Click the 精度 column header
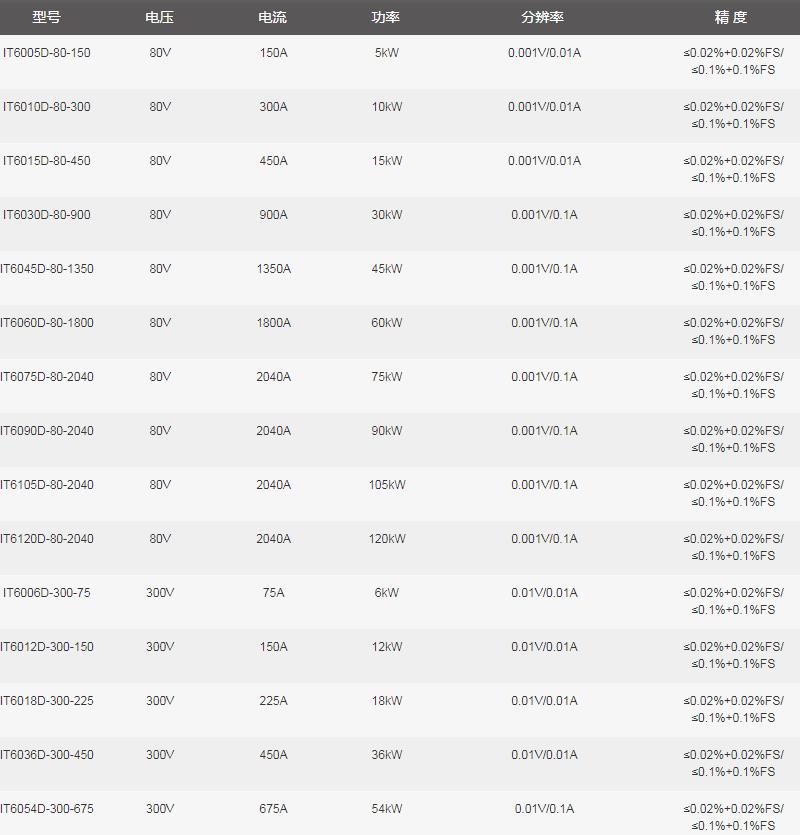Viewport: 800px width, 835px height. (x=731, y=18)
